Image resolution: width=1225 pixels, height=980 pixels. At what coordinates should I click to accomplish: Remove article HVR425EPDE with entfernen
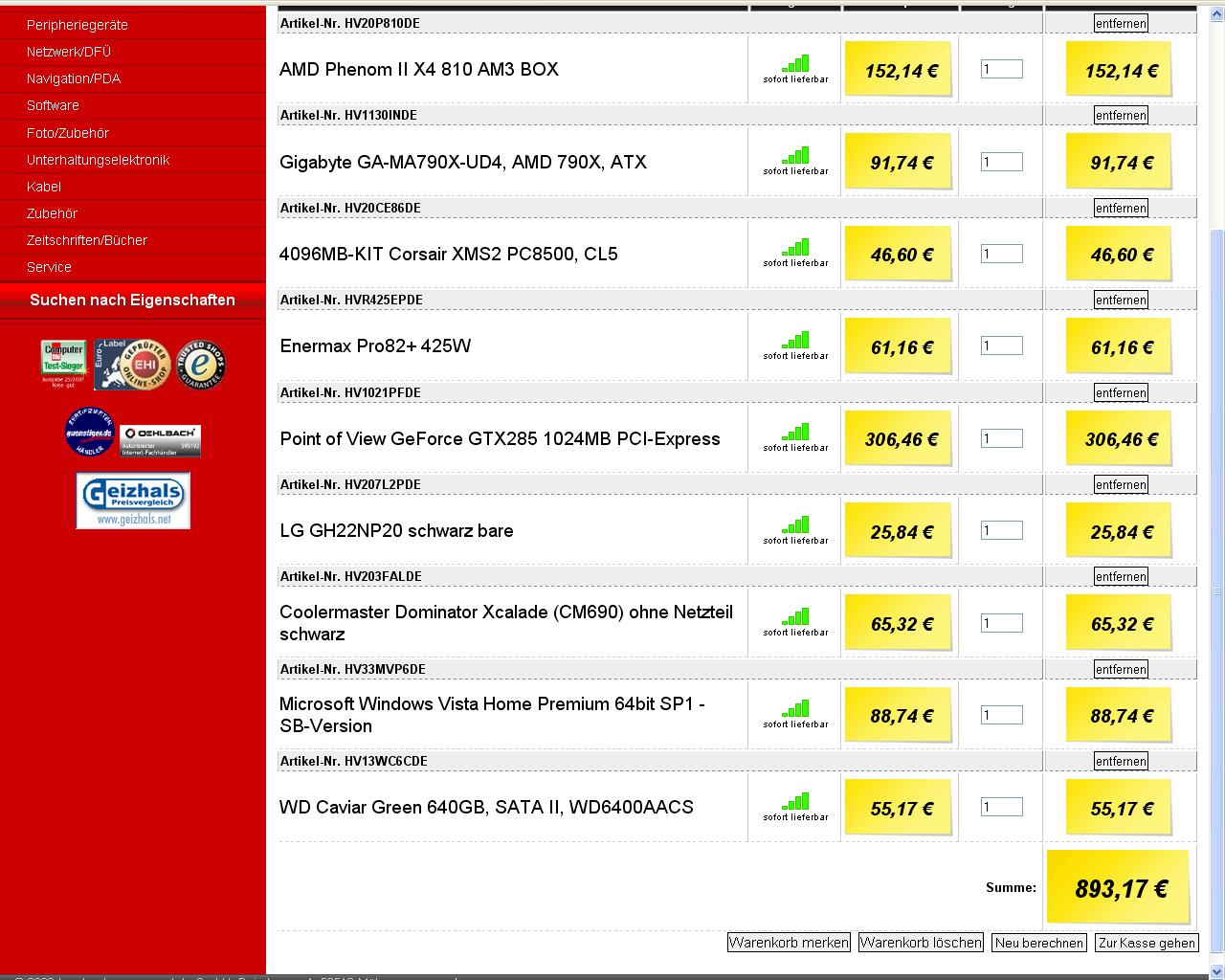point(1121,300)
